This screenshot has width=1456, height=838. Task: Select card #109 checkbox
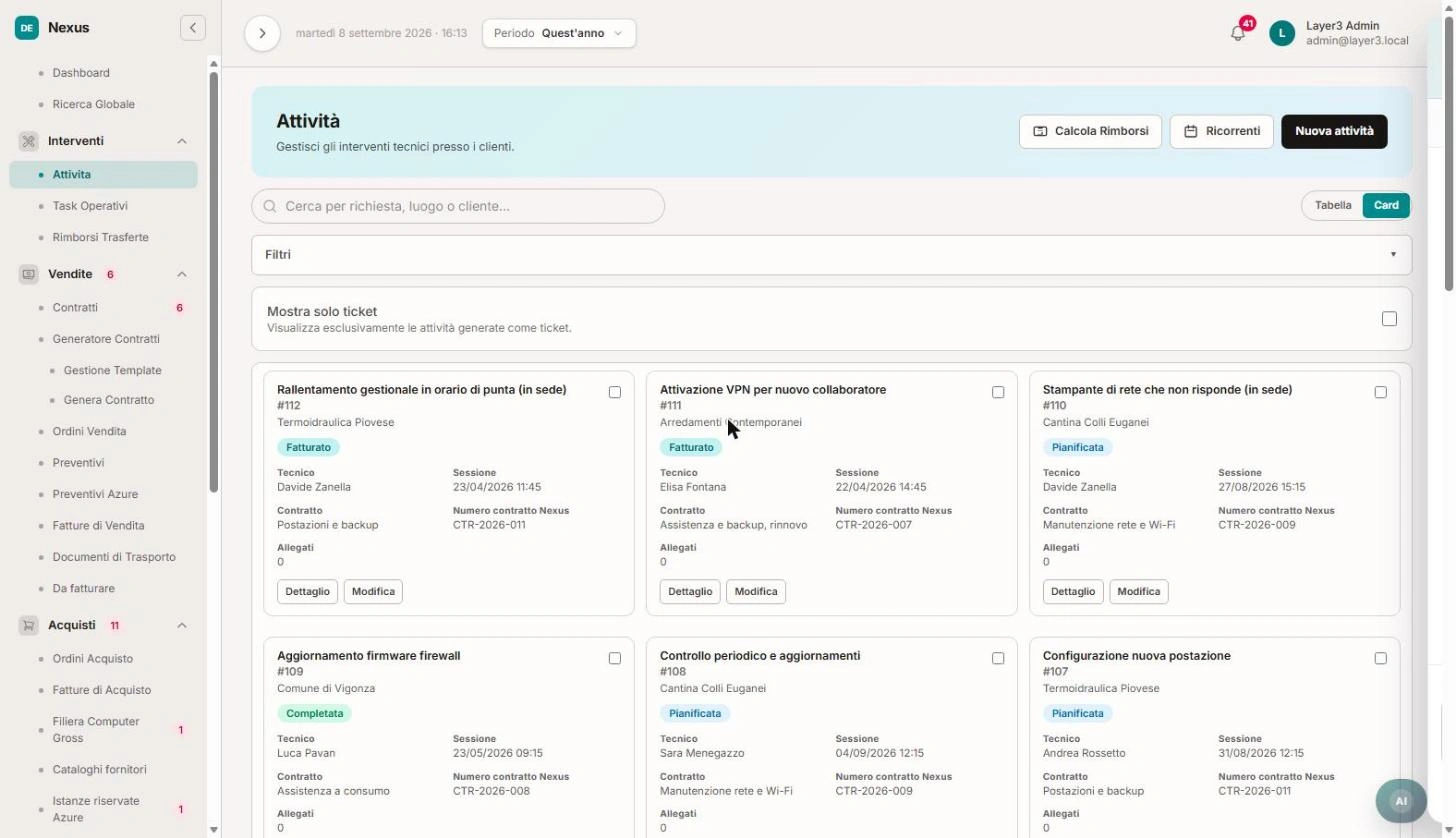615,658
